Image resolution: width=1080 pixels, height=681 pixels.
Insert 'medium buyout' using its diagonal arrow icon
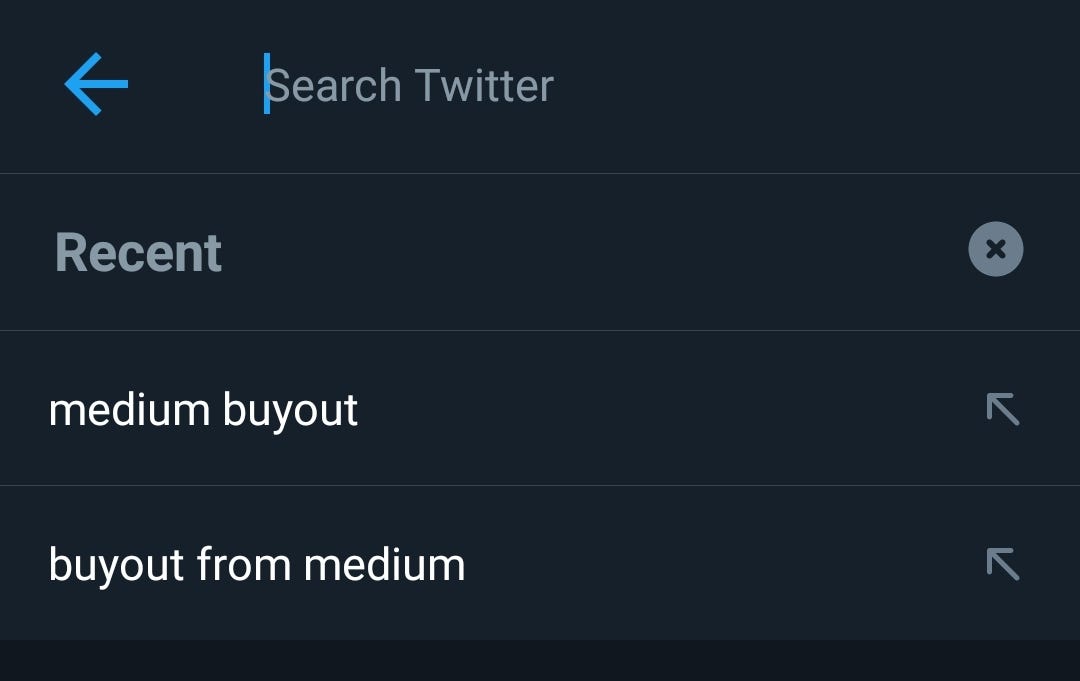point(1003,410)
